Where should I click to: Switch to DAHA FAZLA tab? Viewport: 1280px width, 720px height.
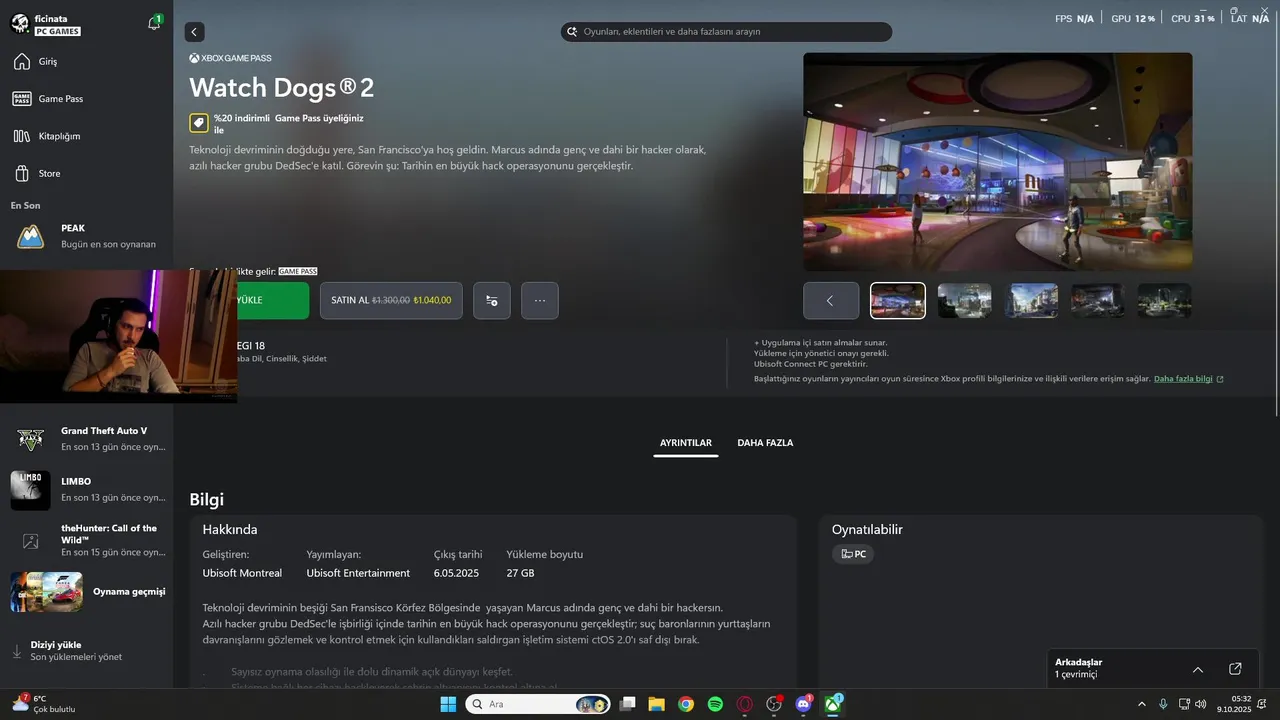tap(765, 443)
